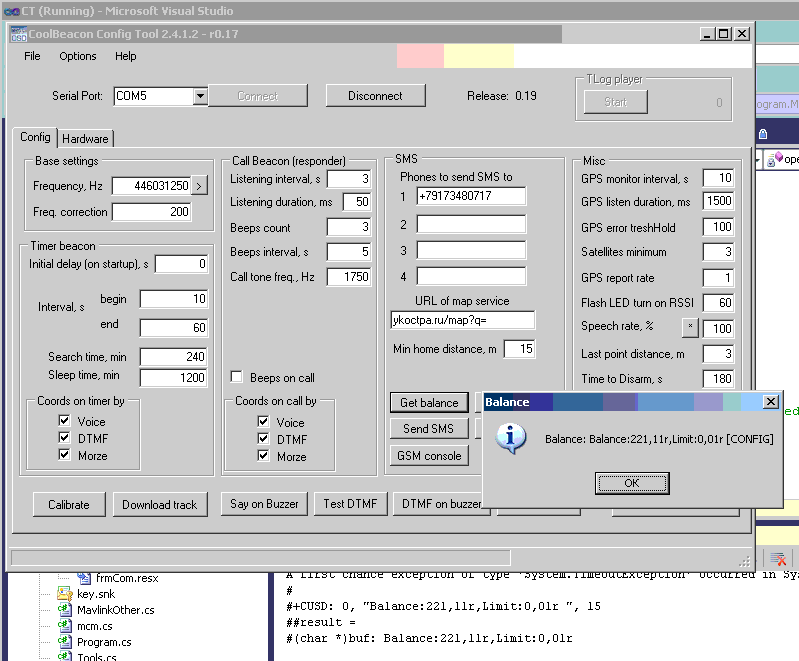
Task: Uncheck Voice under Coords on timer by
Action: click(65, 422)
